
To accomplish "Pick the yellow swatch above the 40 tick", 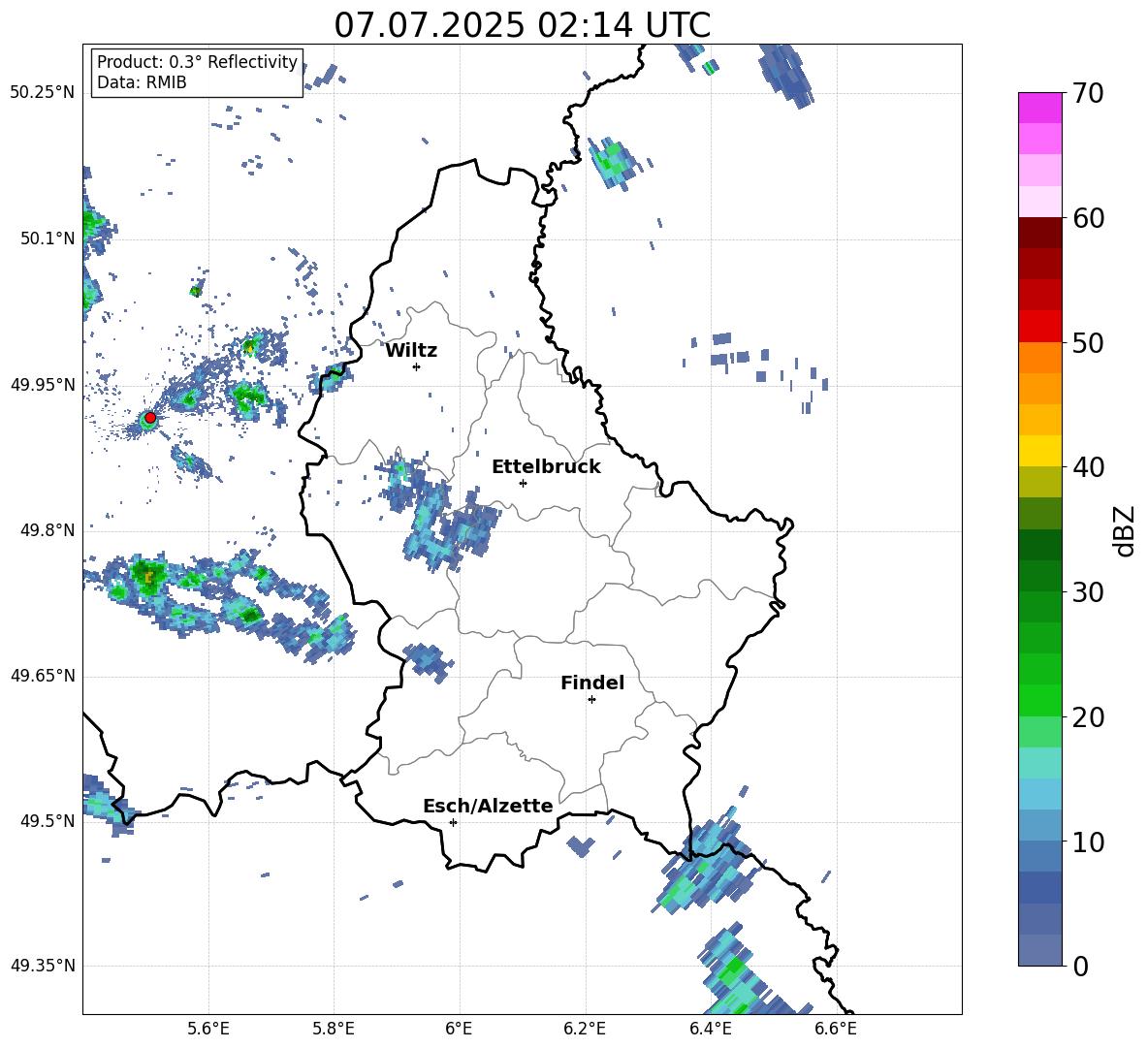I will pyautogui.click(x=1040, y=452).
